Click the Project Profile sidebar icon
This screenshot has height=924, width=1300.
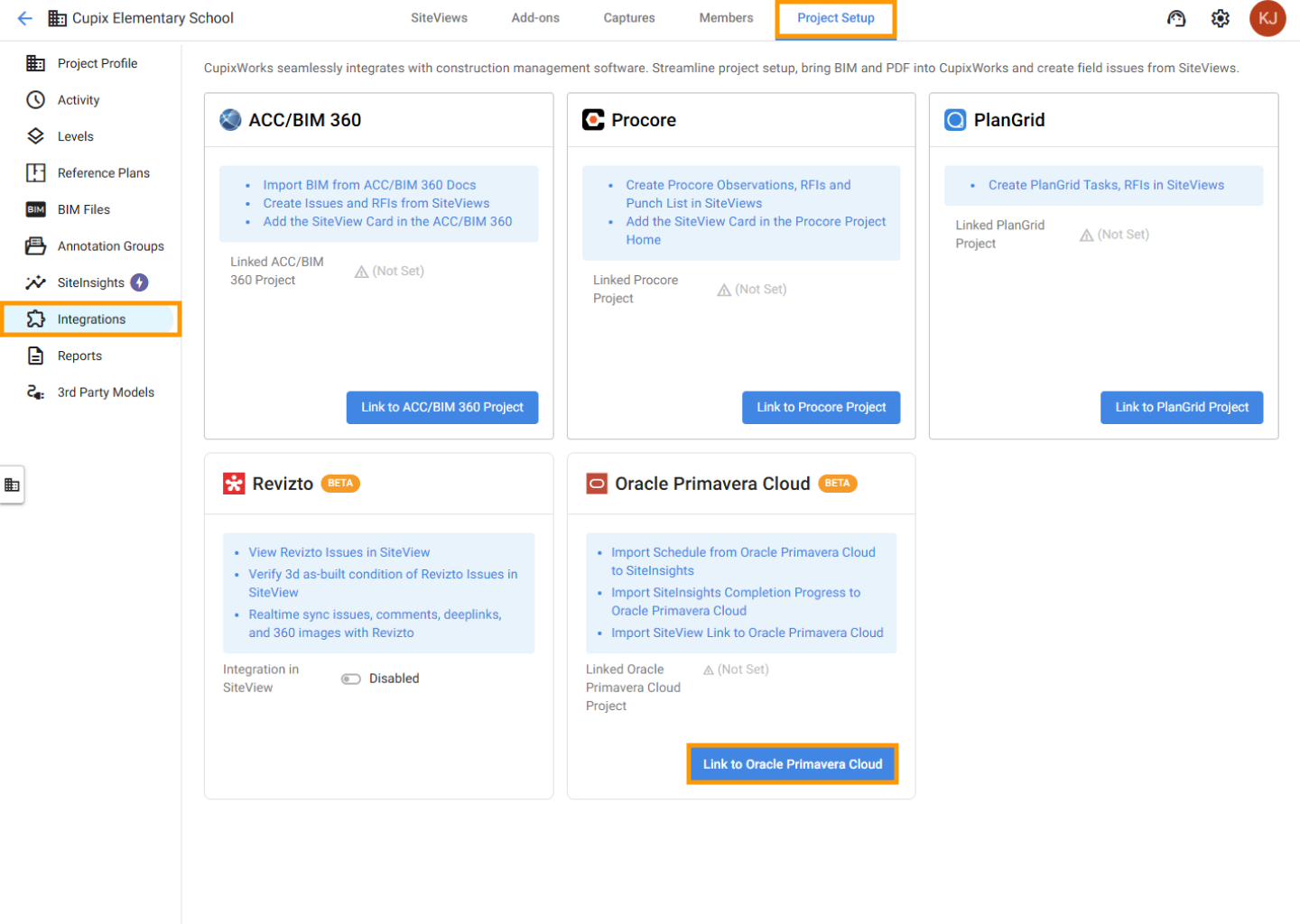(36, 63)
